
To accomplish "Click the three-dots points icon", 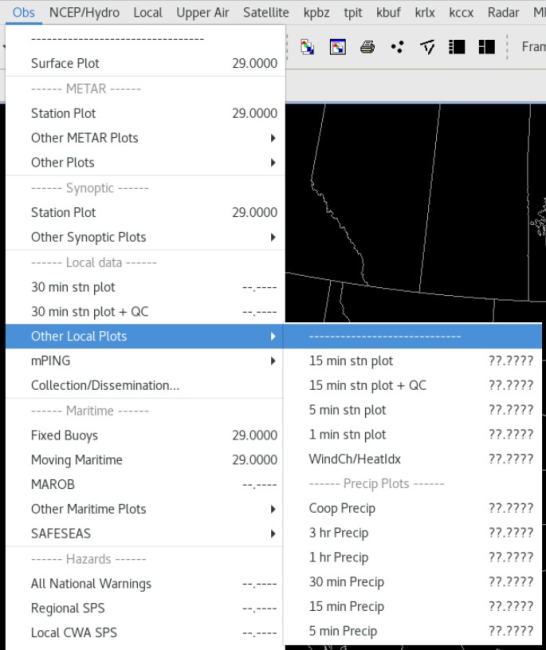I will point(397,47).
